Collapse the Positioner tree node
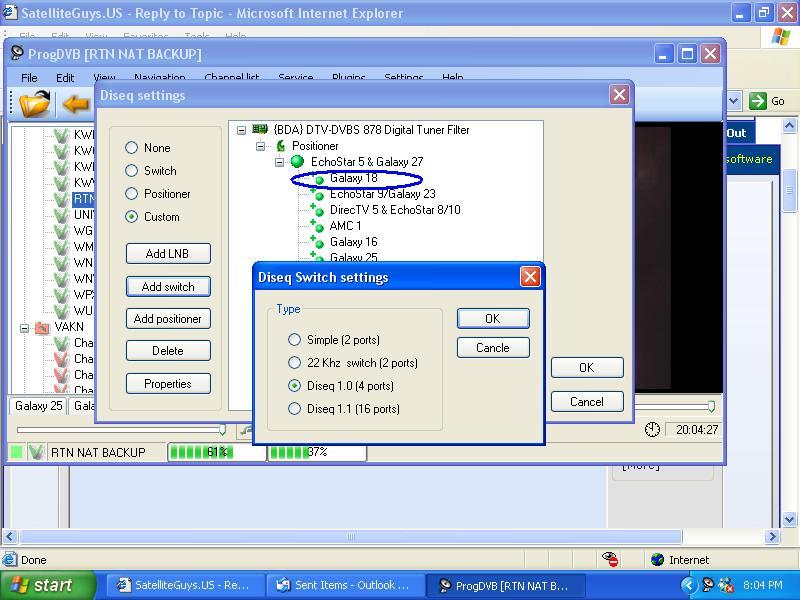 pyautogui.click(x=260, y=146)
